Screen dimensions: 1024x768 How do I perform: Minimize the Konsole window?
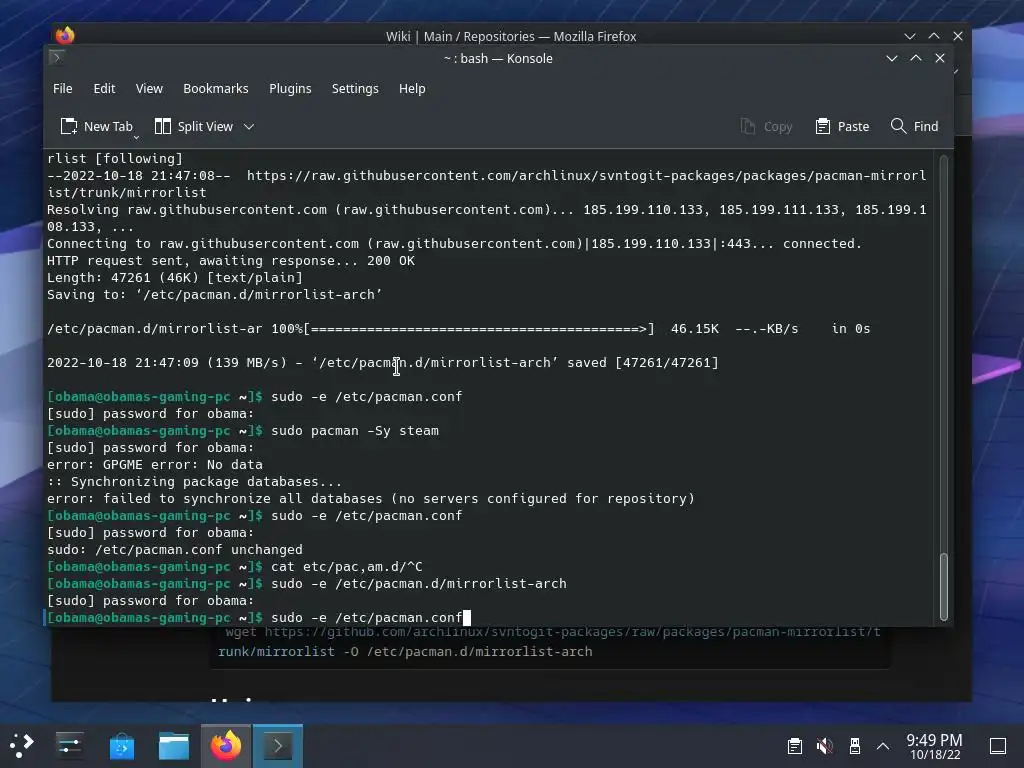pyautogui.click(x=891, y=58)
